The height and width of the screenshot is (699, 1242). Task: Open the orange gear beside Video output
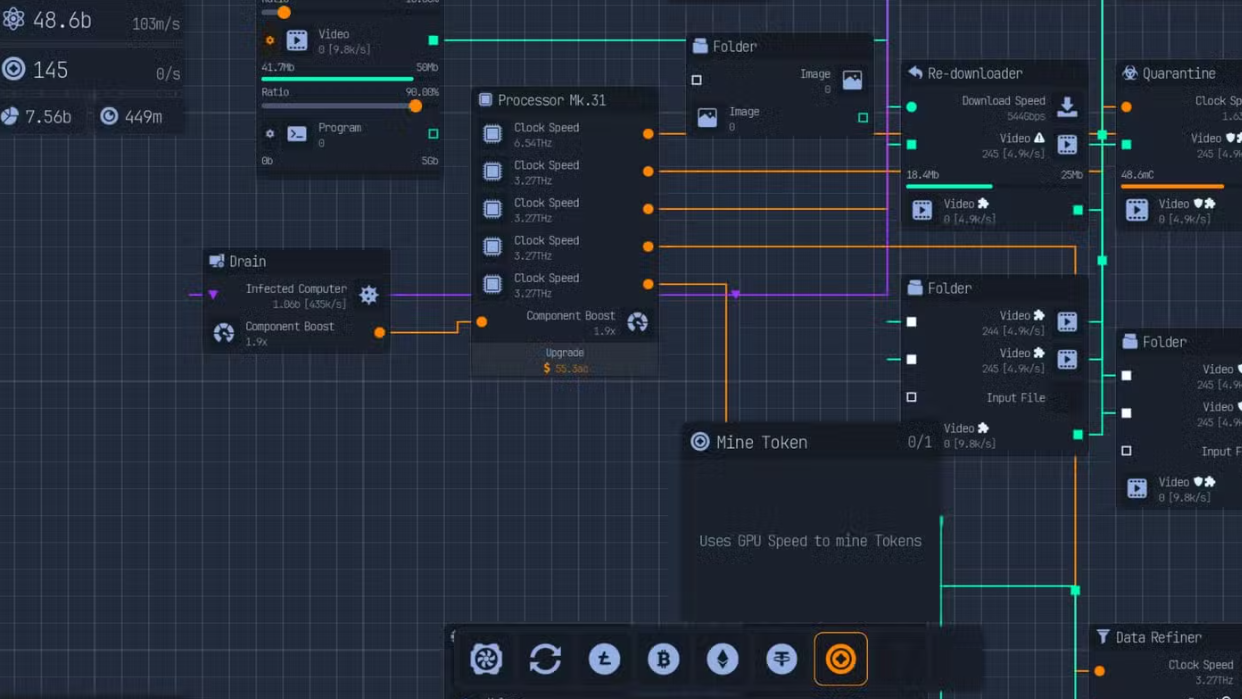click(x=269, y=41)
